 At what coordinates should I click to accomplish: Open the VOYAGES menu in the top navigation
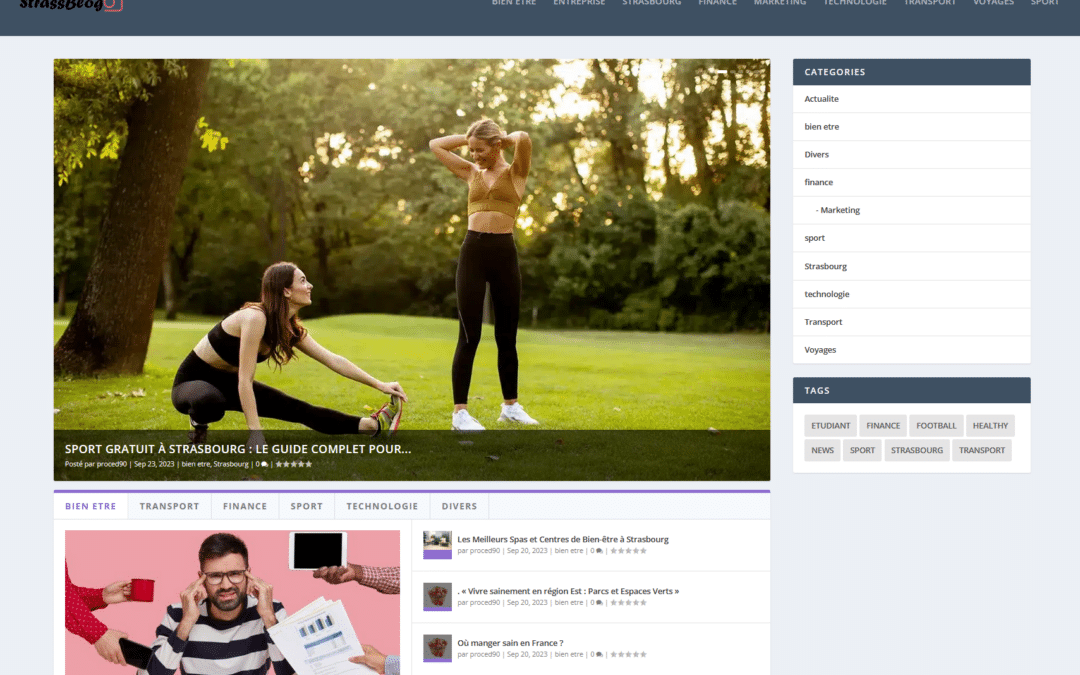click(993, 3)
